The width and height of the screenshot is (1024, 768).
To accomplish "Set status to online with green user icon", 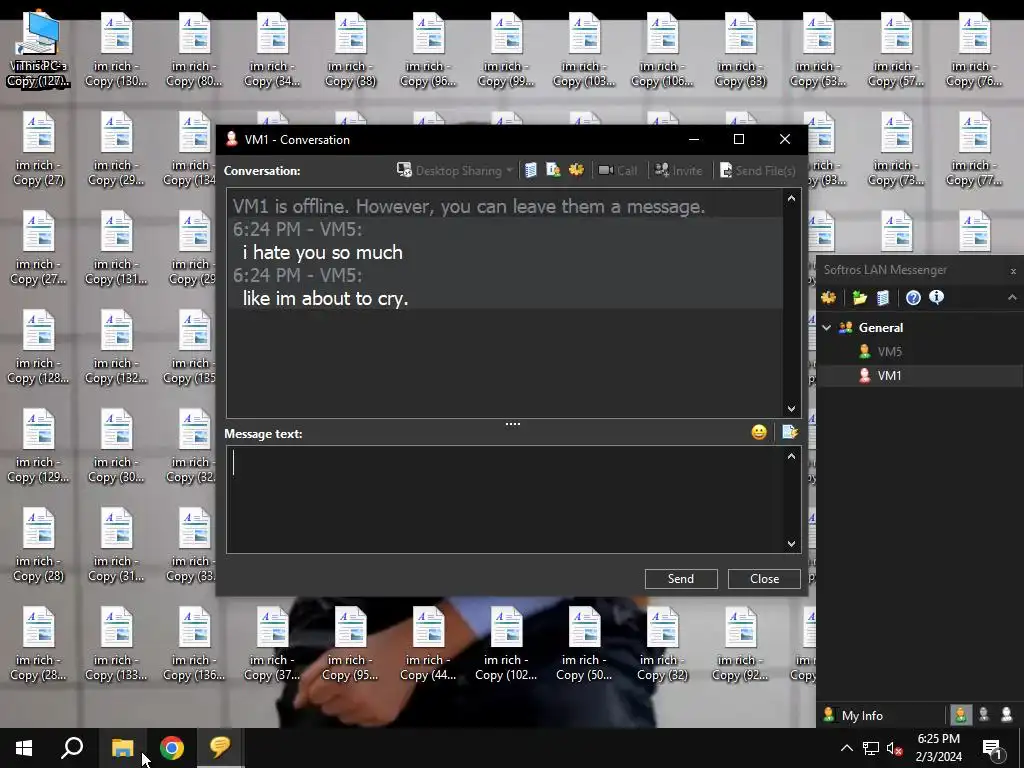I will click(x=961, y=715).
